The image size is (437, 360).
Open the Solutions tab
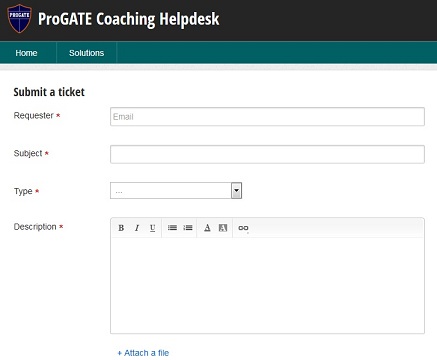tap(86, 53)
